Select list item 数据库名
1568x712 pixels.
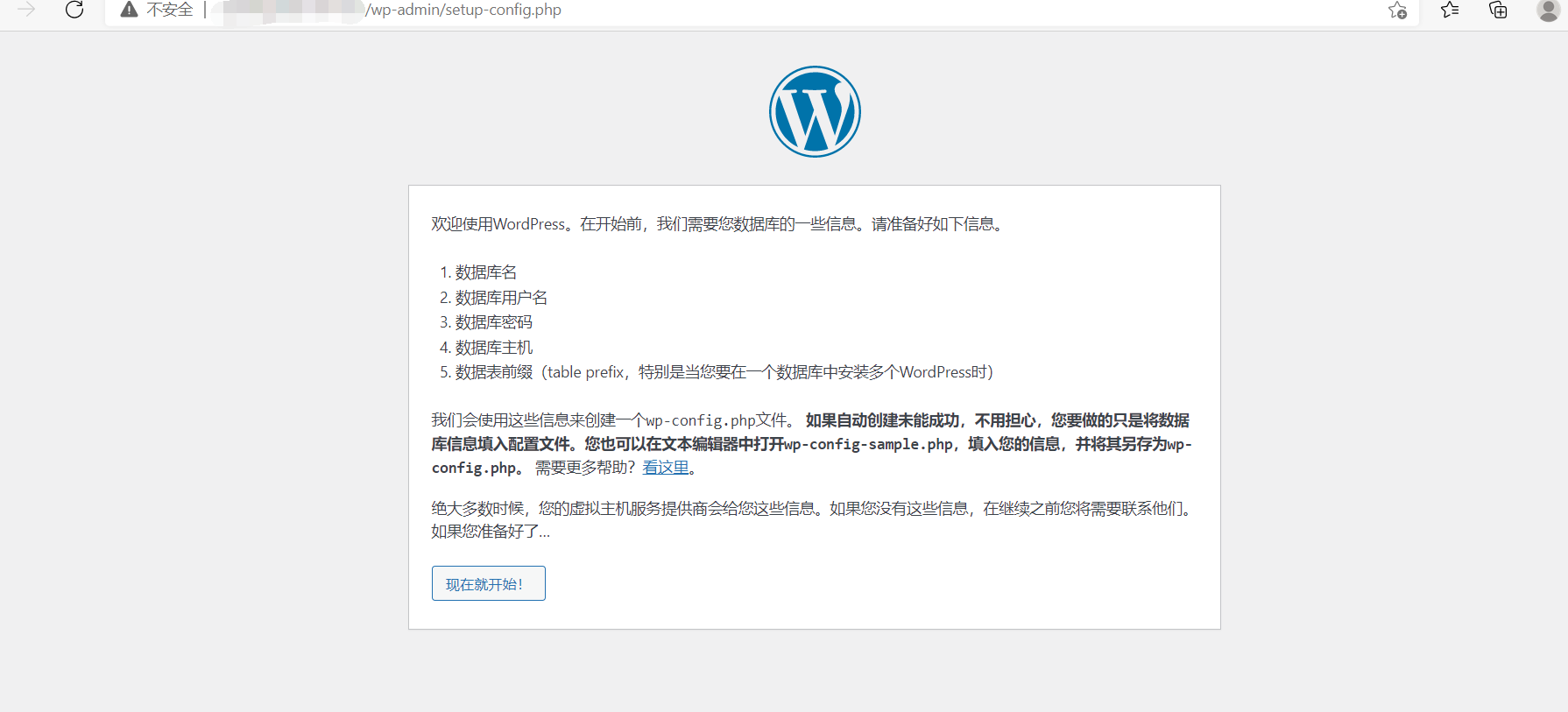coord(486,272)
